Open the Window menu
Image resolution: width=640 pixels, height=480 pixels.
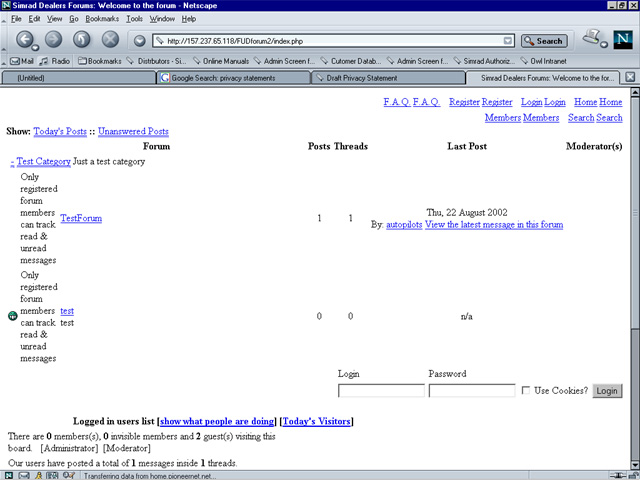point(162,19)
